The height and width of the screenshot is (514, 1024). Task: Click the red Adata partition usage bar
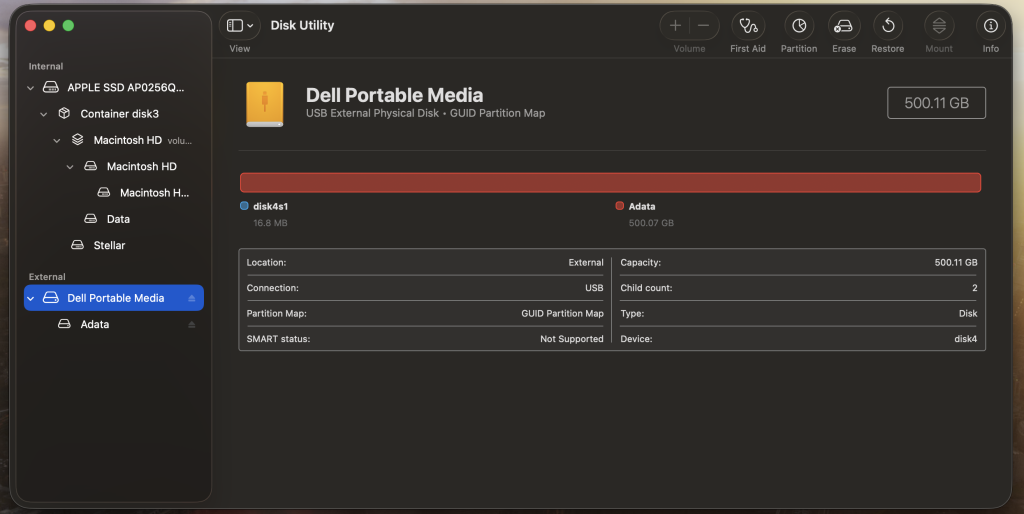(610, 182)
